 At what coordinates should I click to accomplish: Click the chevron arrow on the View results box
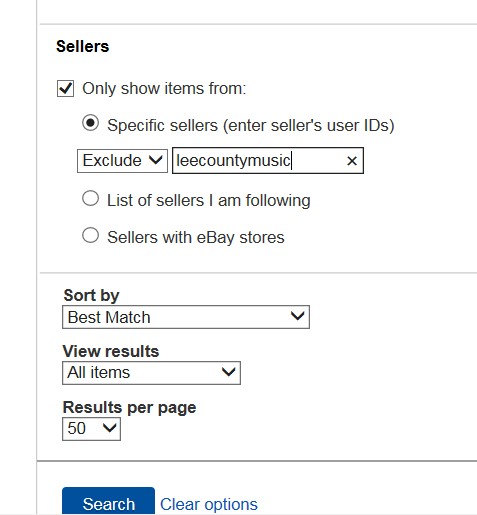click(x=229, y=371)
